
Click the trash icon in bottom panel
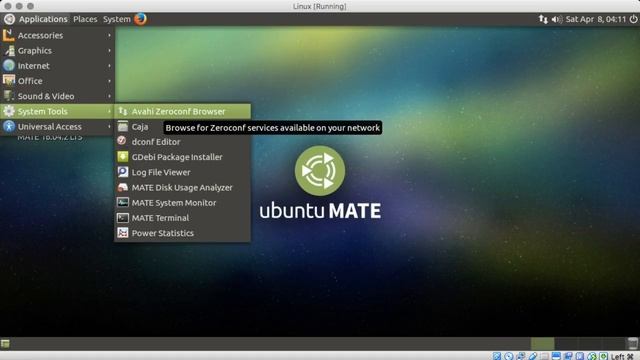point(633,343)
